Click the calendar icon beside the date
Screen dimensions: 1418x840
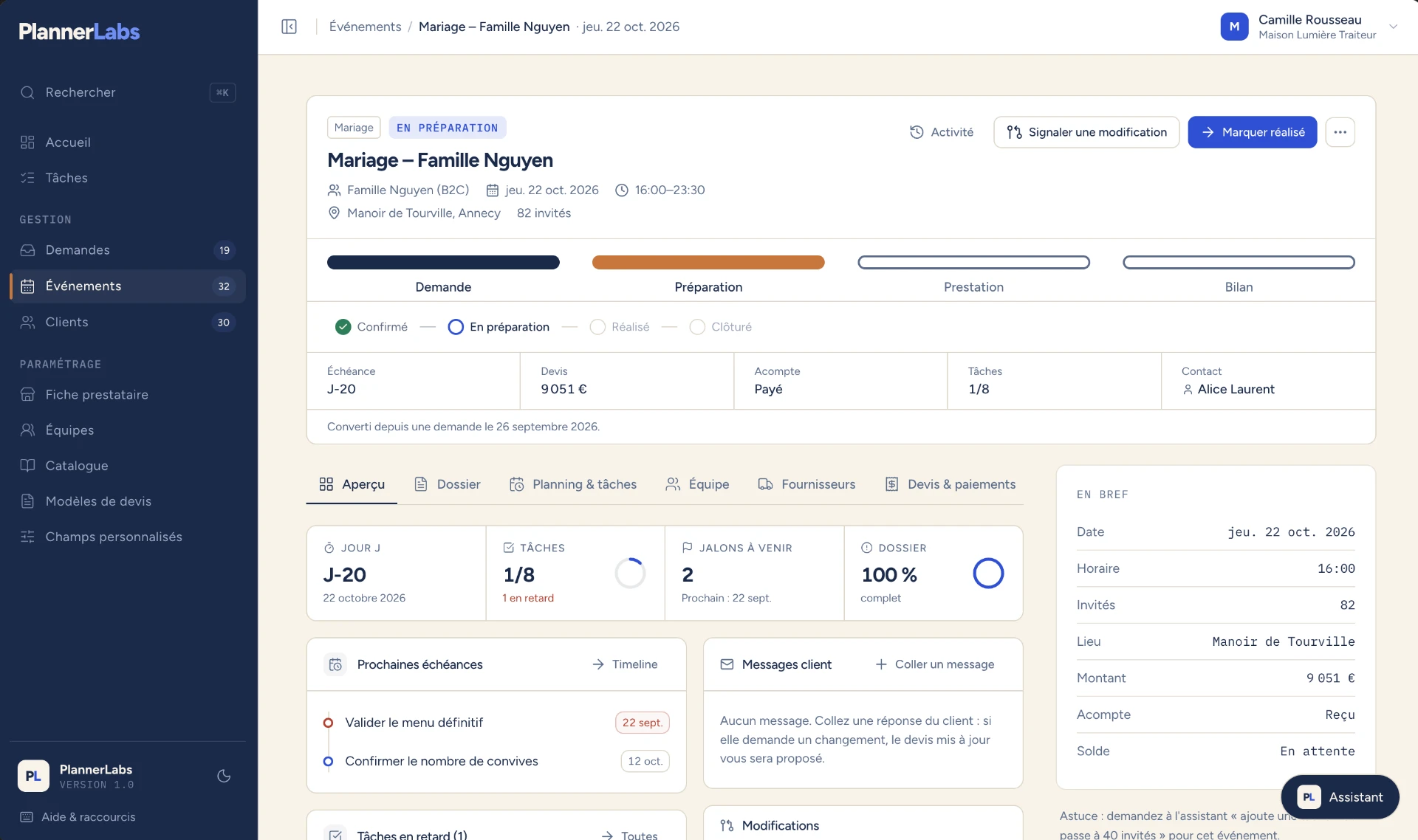[x=493, y=190]
